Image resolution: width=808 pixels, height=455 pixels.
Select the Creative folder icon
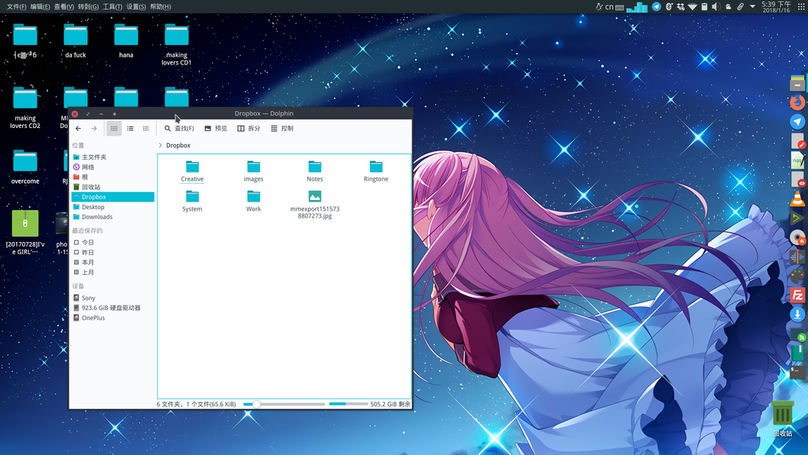(x=192, y=166)
